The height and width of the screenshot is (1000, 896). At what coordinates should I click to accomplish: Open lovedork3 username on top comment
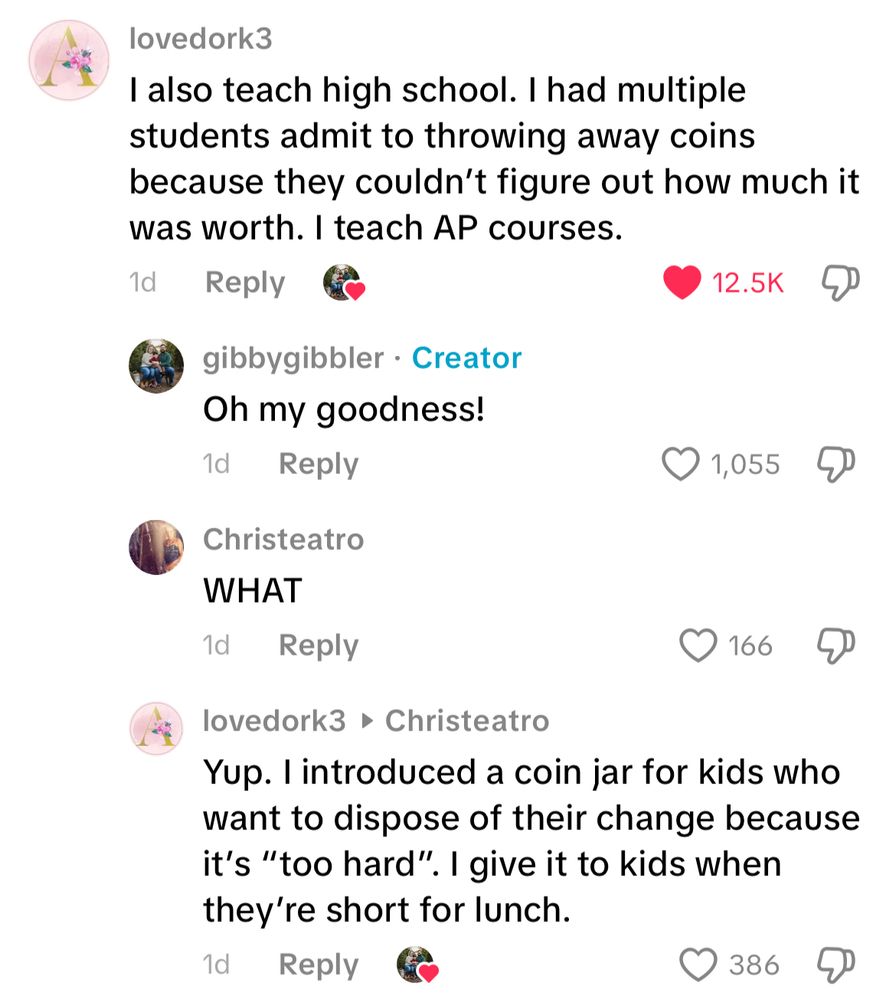tap(201, 39)
